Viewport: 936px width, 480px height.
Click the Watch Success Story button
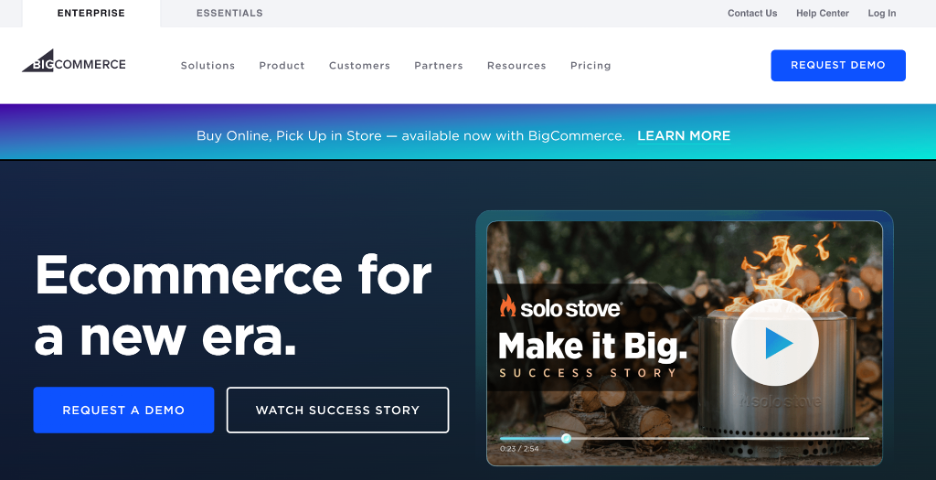(x=338, y=410)
